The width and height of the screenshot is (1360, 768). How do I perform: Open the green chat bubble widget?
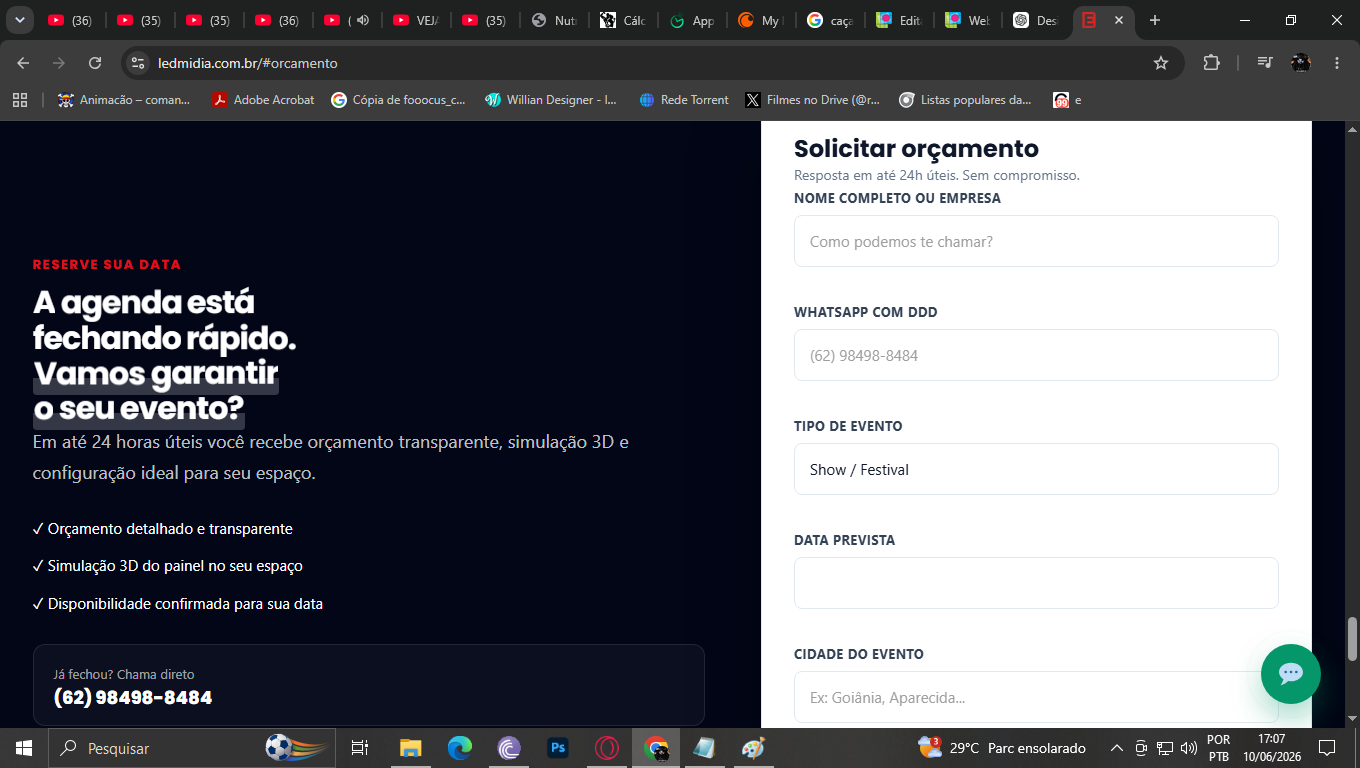[1290, 673]
